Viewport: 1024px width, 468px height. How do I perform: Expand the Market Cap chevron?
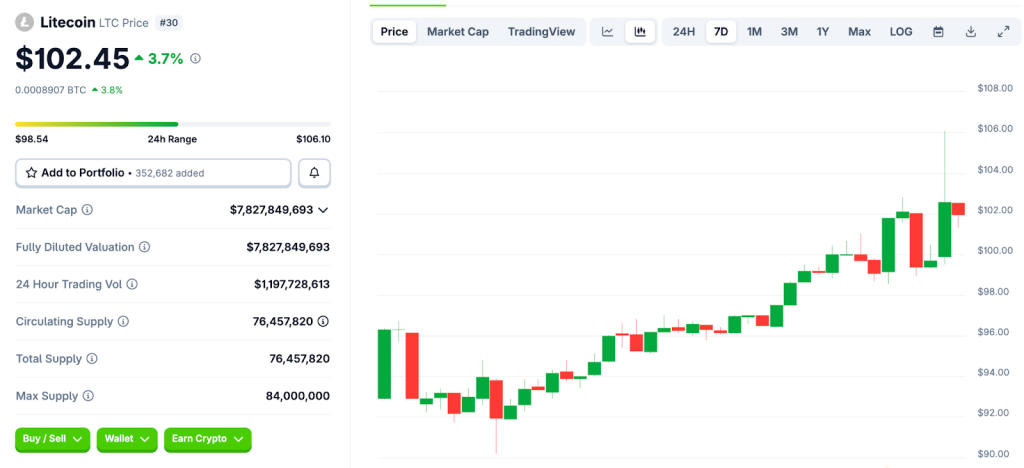point(323,210)
